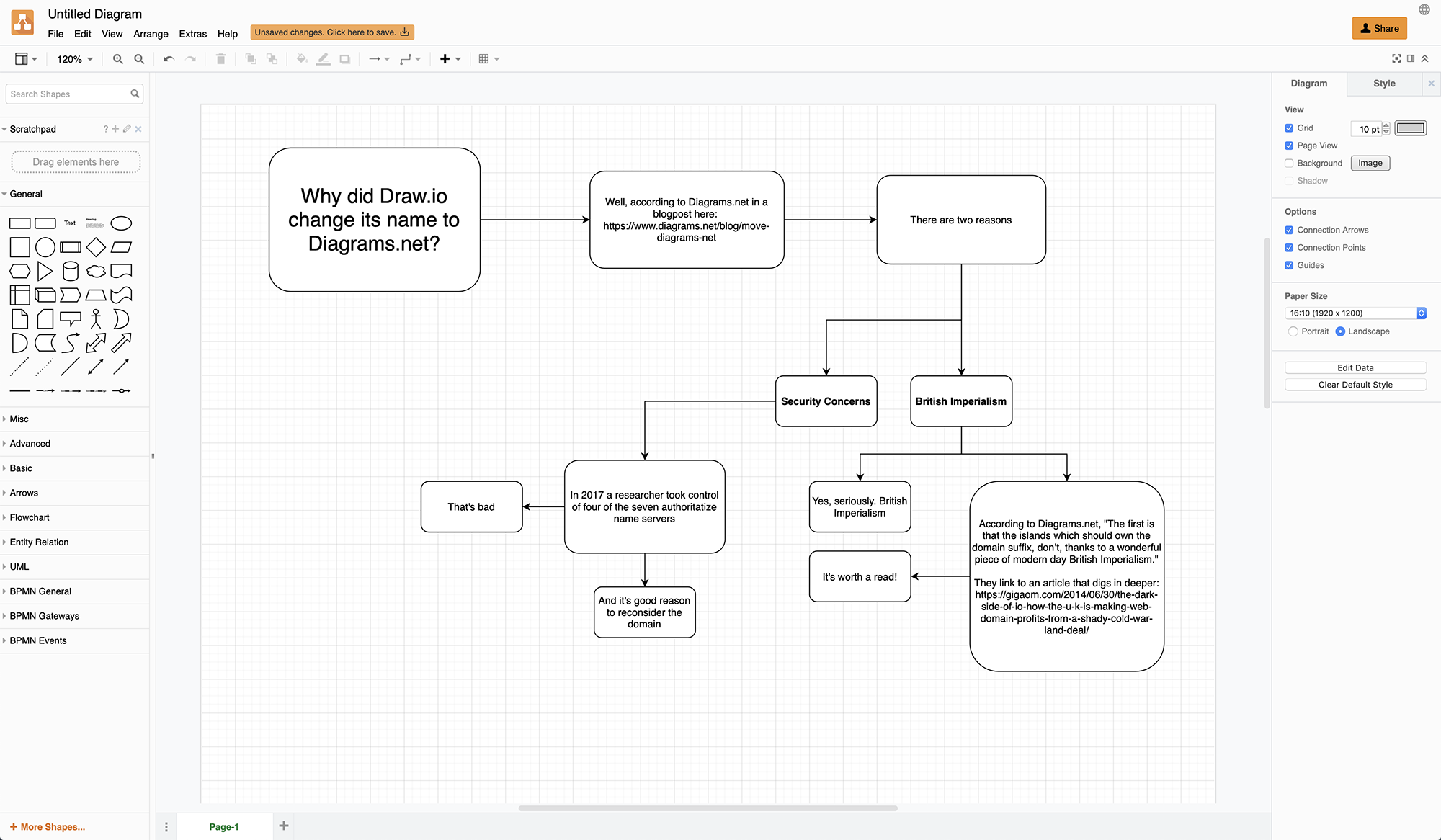This screenshot has height=840, width=1441.
Task: Open the 120% zoom level dropdown
Action: (75, 59)
